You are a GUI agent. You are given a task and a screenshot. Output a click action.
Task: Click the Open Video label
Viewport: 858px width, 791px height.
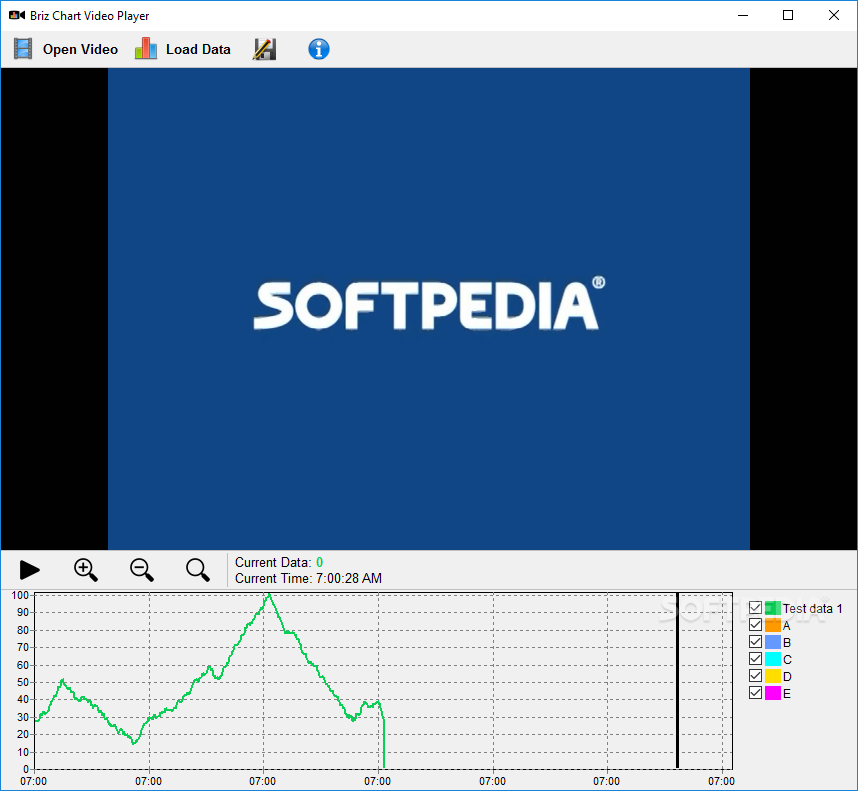point(80,50)
